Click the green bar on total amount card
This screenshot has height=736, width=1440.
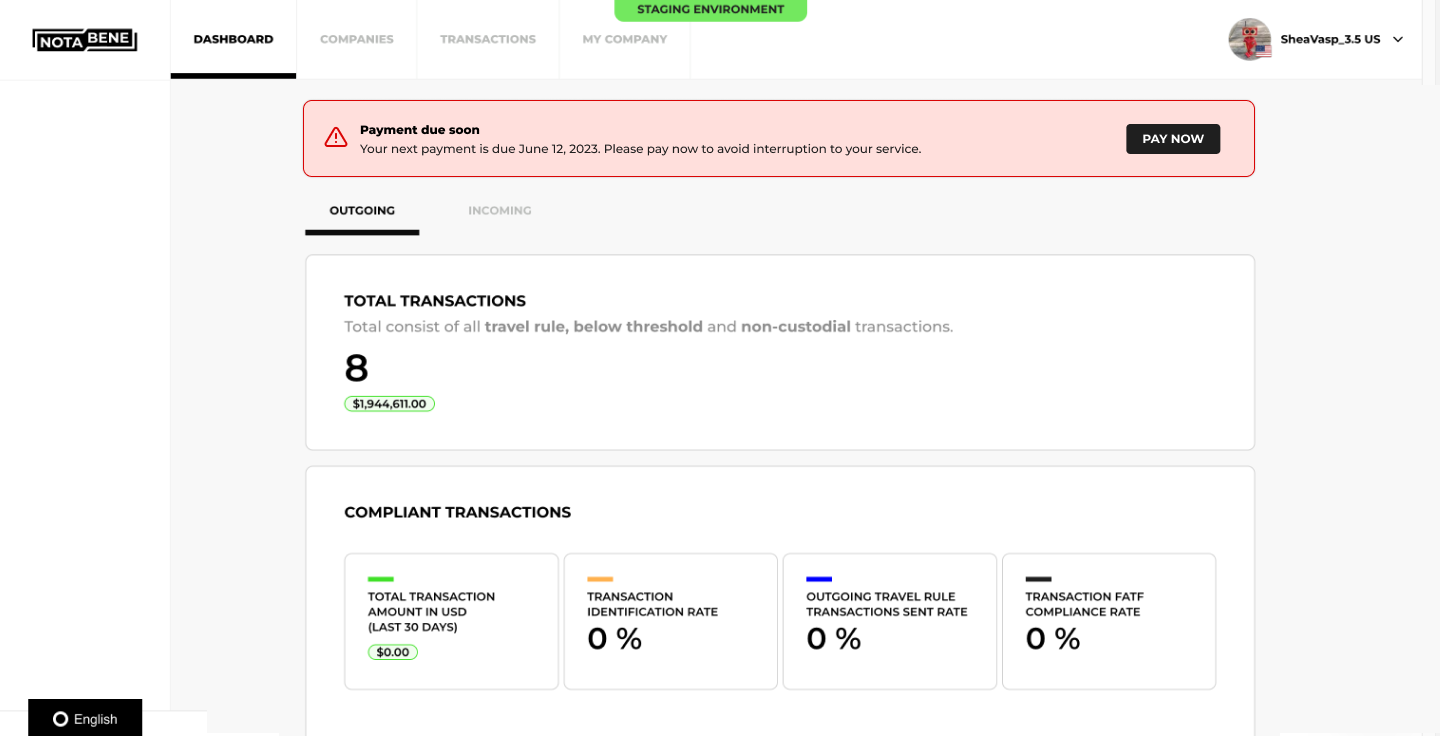click(380, 579)
